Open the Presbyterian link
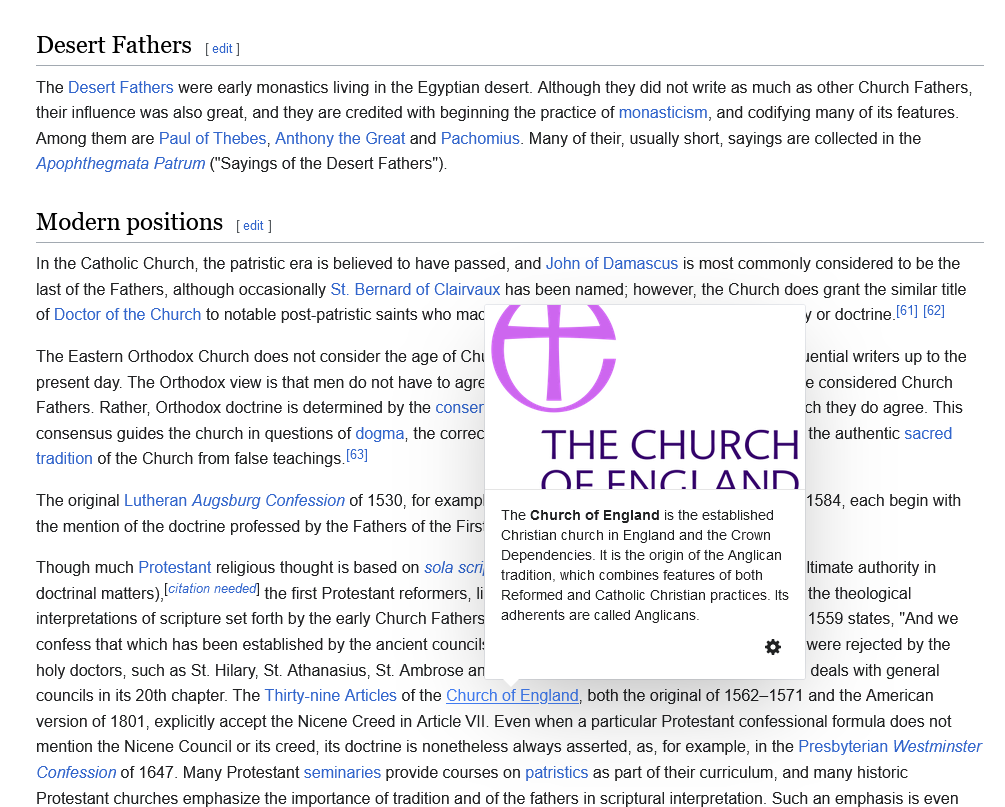 pos(843,747)
